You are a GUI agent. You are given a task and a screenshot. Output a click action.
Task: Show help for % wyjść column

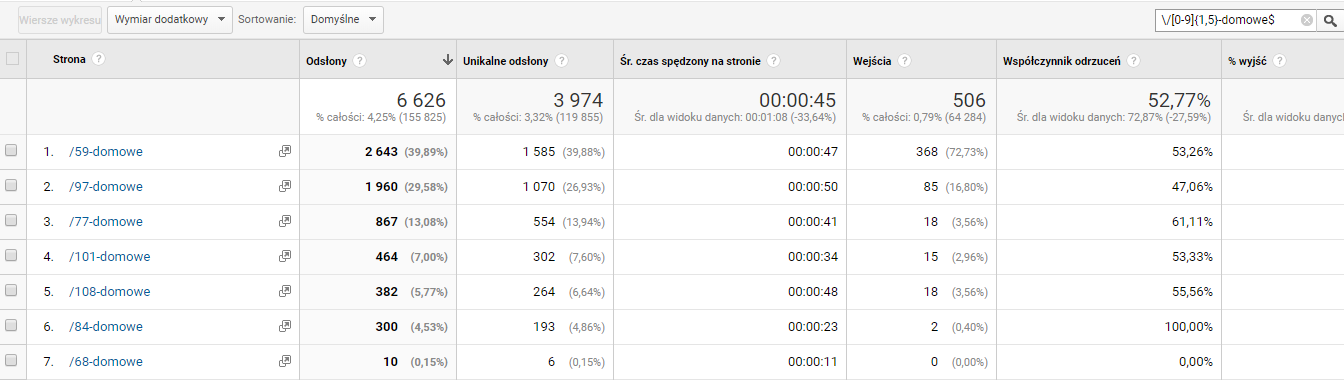pos(1279,61)
